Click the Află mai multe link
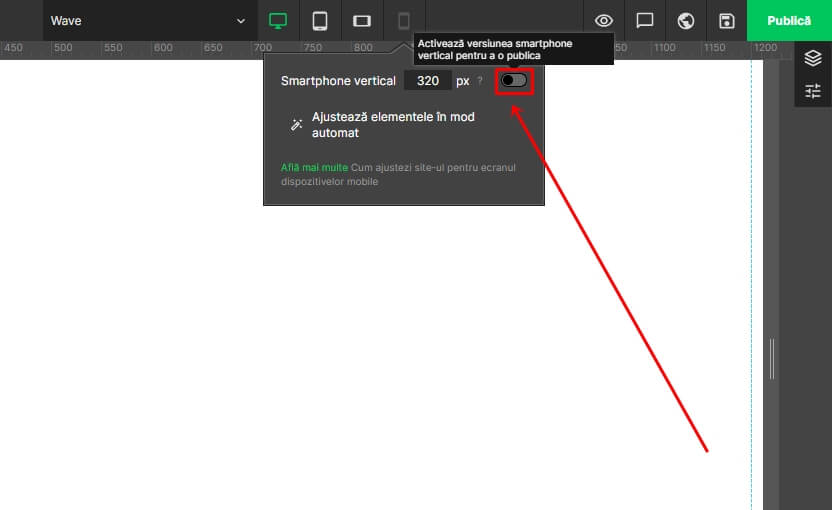 [x=314, y=168]
